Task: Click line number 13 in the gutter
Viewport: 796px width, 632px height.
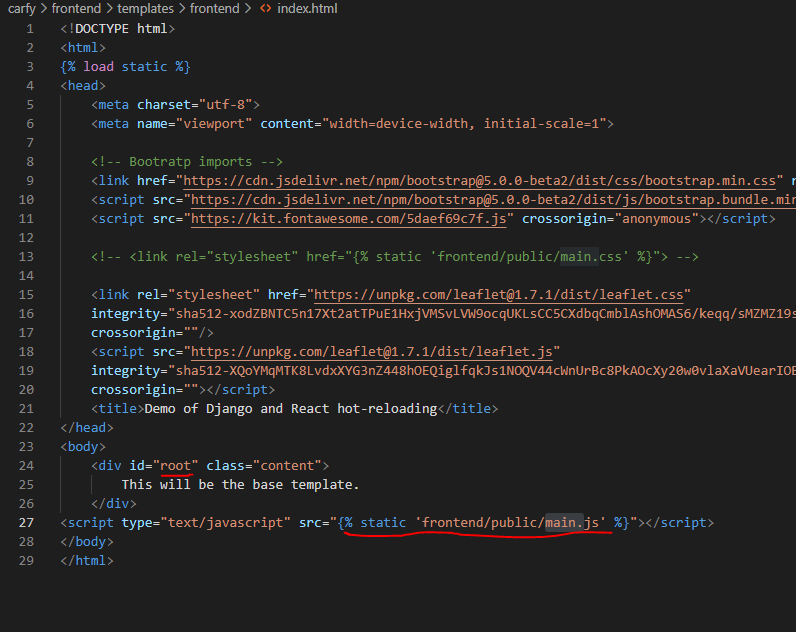Action: [26, 257]
